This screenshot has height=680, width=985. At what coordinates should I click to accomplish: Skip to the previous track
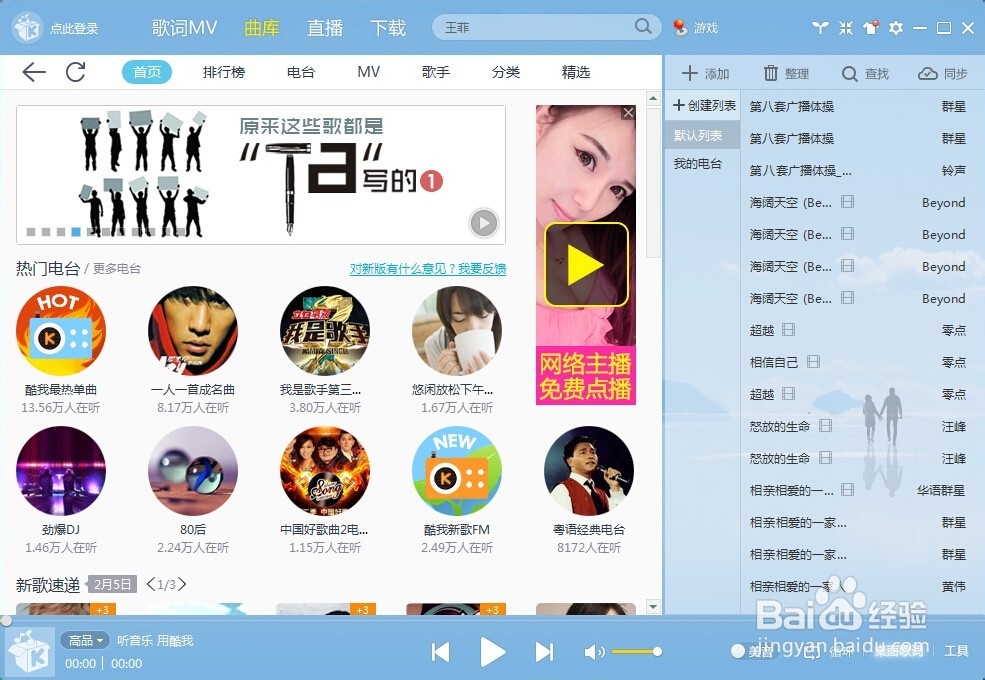tap(441, 652)
